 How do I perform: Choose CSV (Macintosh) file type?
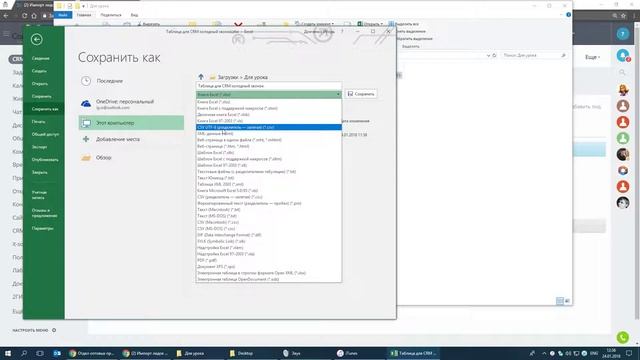coord(269,222)
